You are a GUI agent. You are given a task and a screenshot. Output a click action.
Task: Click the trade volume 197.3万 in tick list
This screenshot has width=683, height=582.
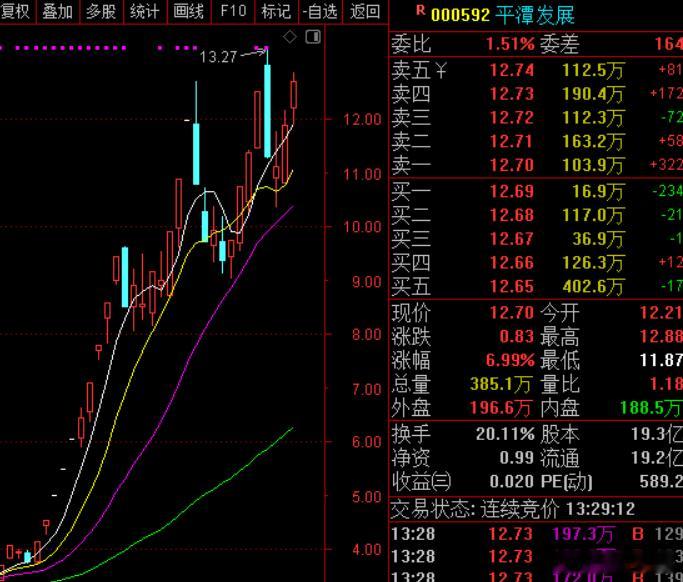click(584, 535)
